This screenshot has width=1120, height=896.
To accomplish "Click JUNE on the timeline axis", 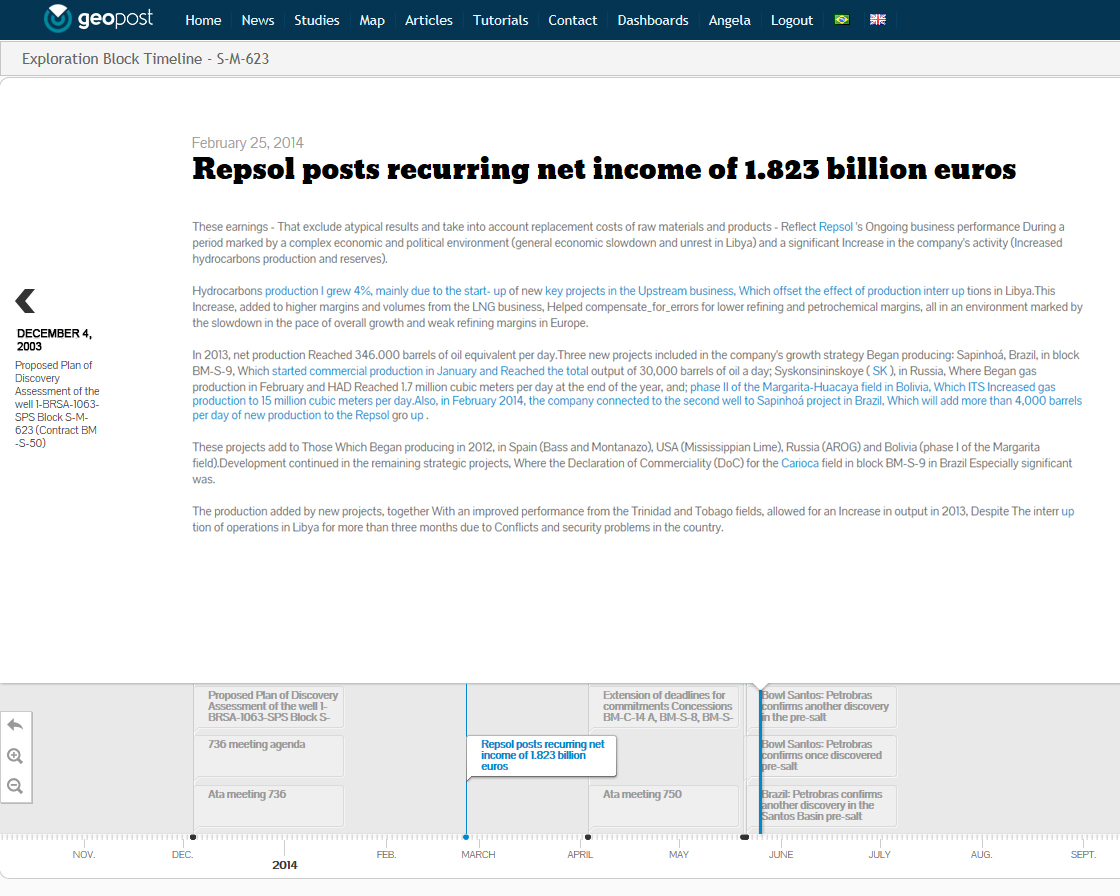I will click(x=781, y=855).
